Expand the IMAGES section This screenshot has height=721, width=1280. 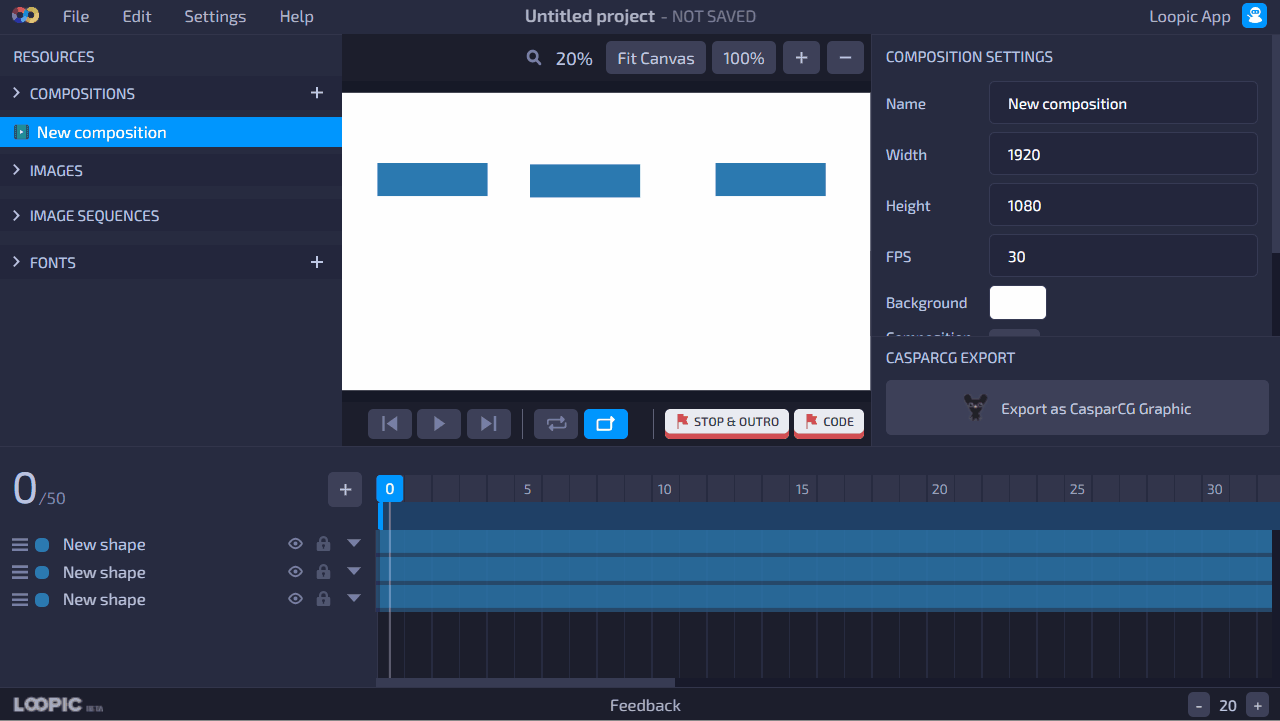point(16,170)
